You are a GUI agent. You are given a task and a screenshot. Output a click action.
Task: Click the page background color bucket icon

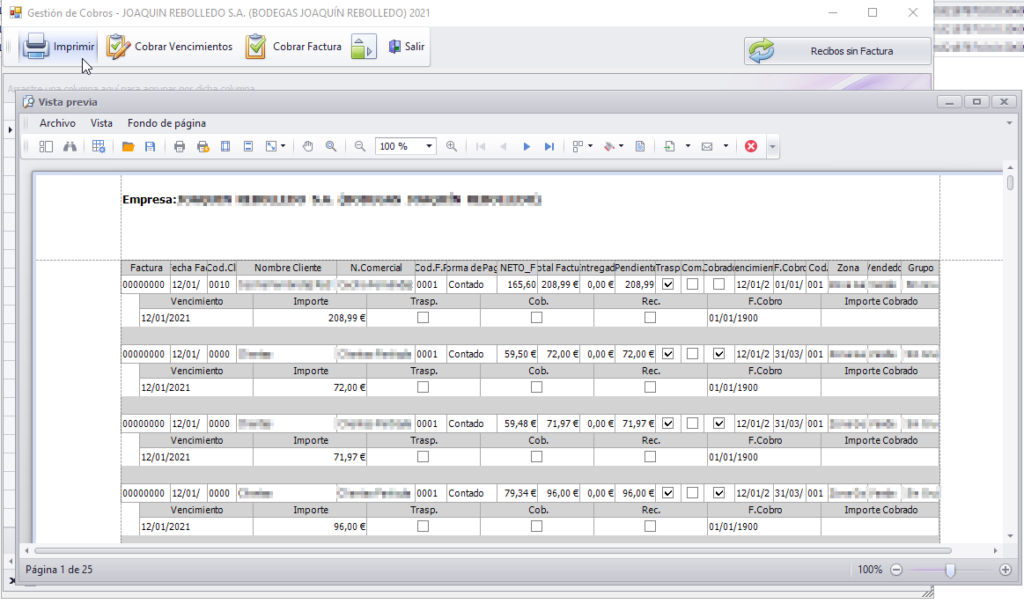609,147
